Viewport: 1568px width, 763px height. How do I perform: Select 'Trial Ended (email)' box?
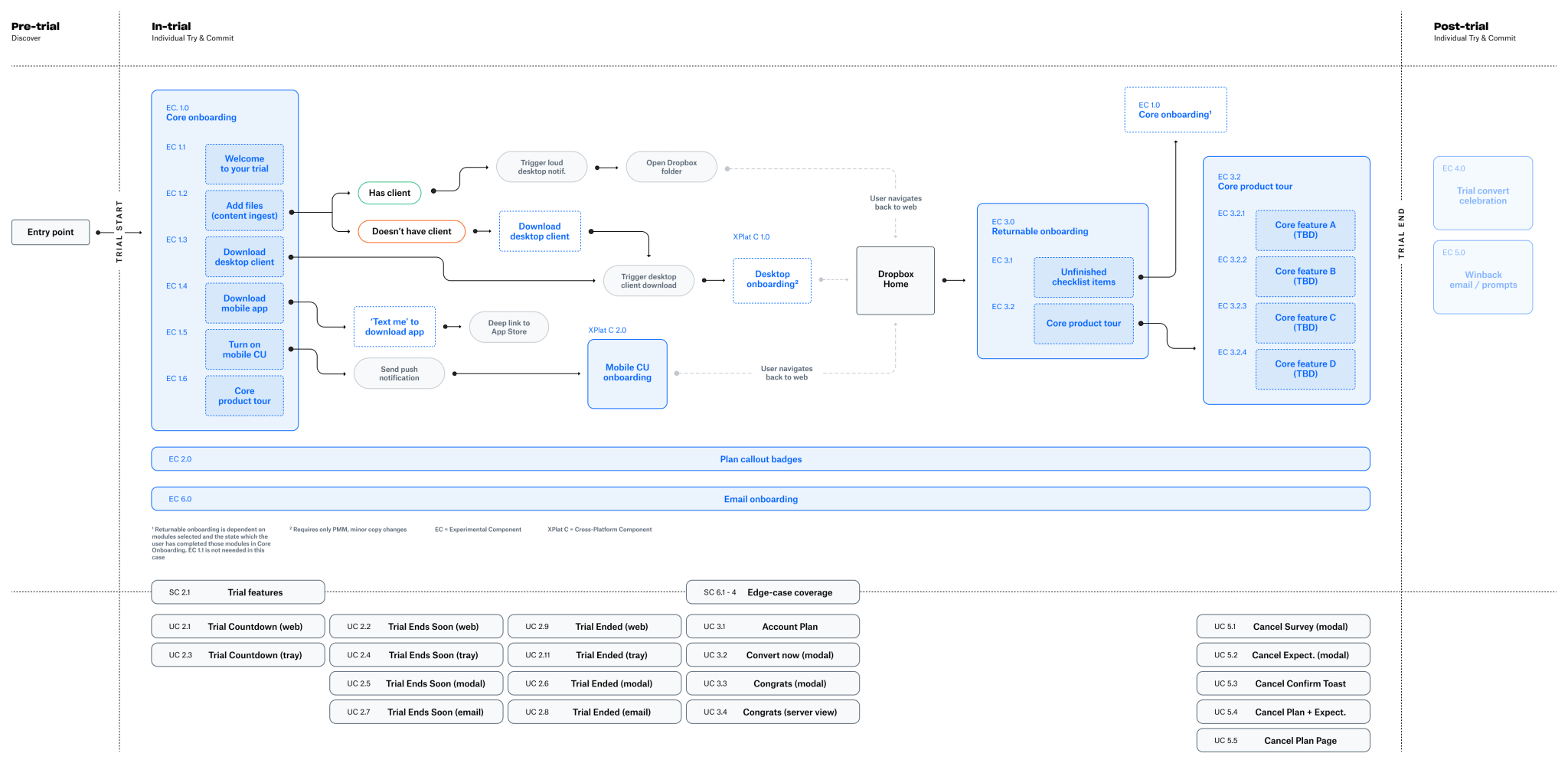click(x=595, y=712)
